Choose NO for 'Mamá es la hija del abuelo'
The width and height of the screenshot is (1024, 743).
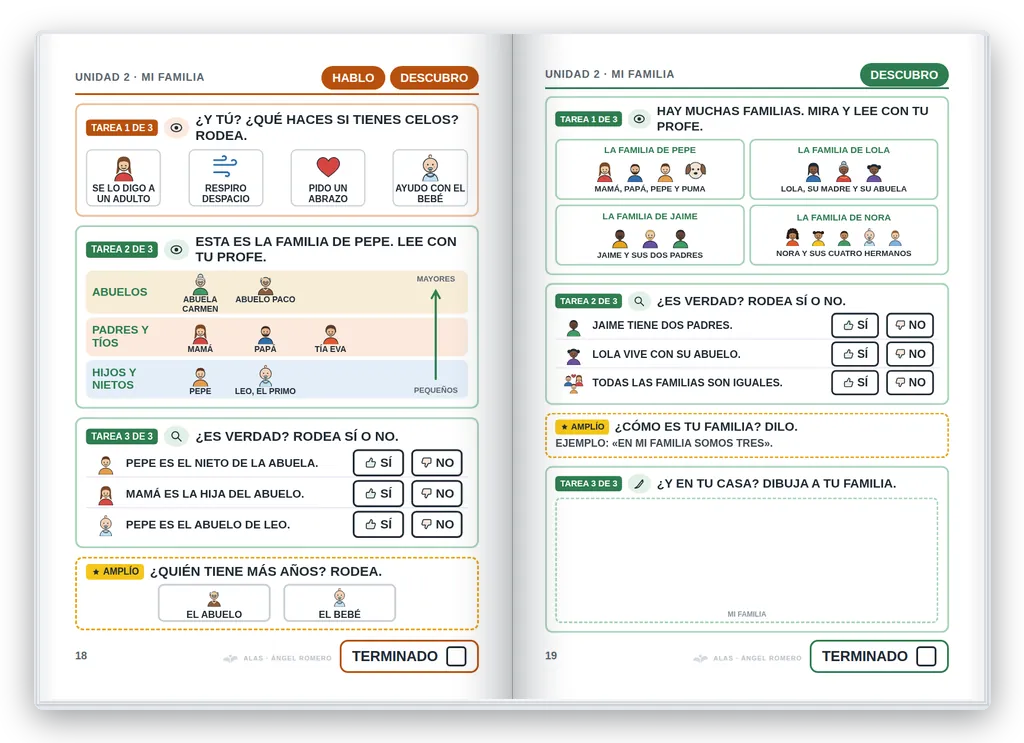[437, 494]
